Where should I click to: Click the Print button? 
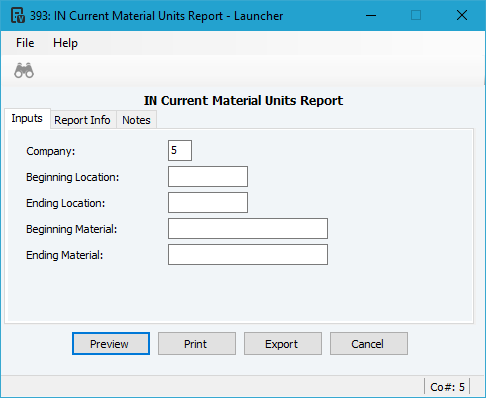197,344
